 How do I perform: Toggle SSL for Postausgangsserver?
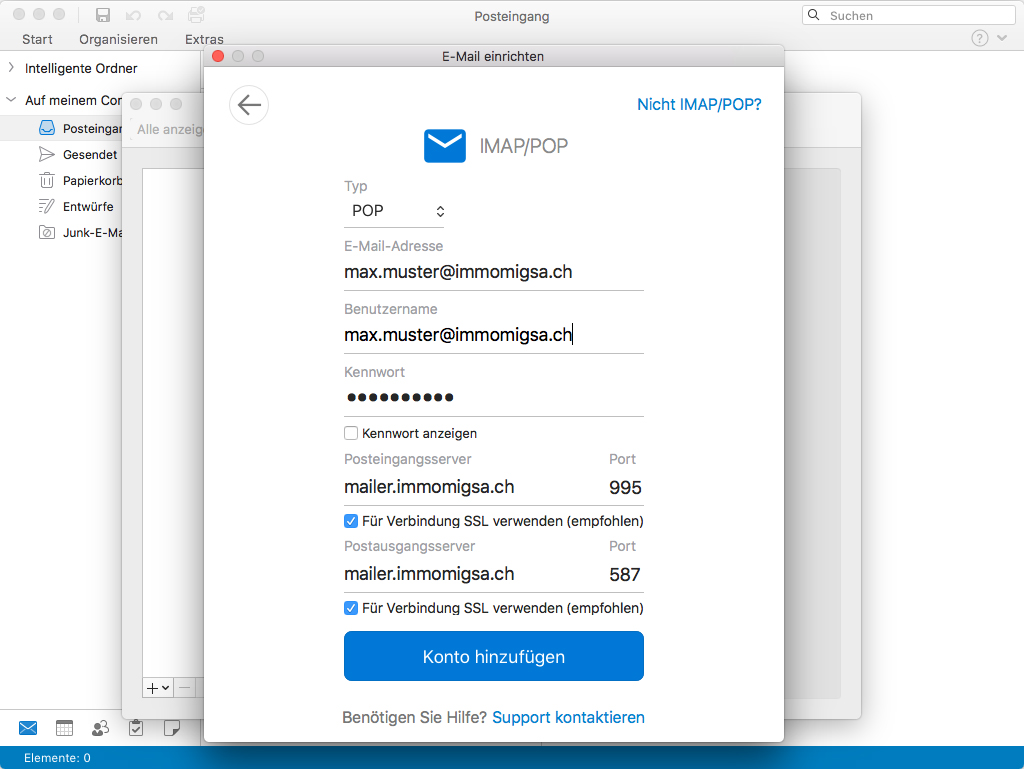point(351,608)
